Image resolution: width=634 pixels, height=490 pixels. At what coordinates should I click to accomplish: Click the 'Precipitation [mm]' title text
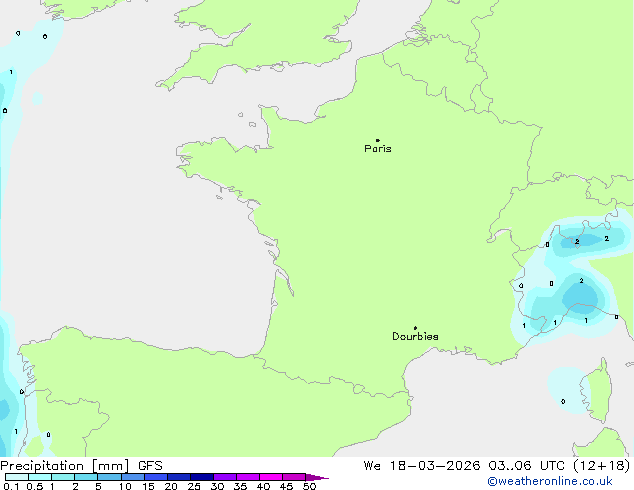click(65, 466)
